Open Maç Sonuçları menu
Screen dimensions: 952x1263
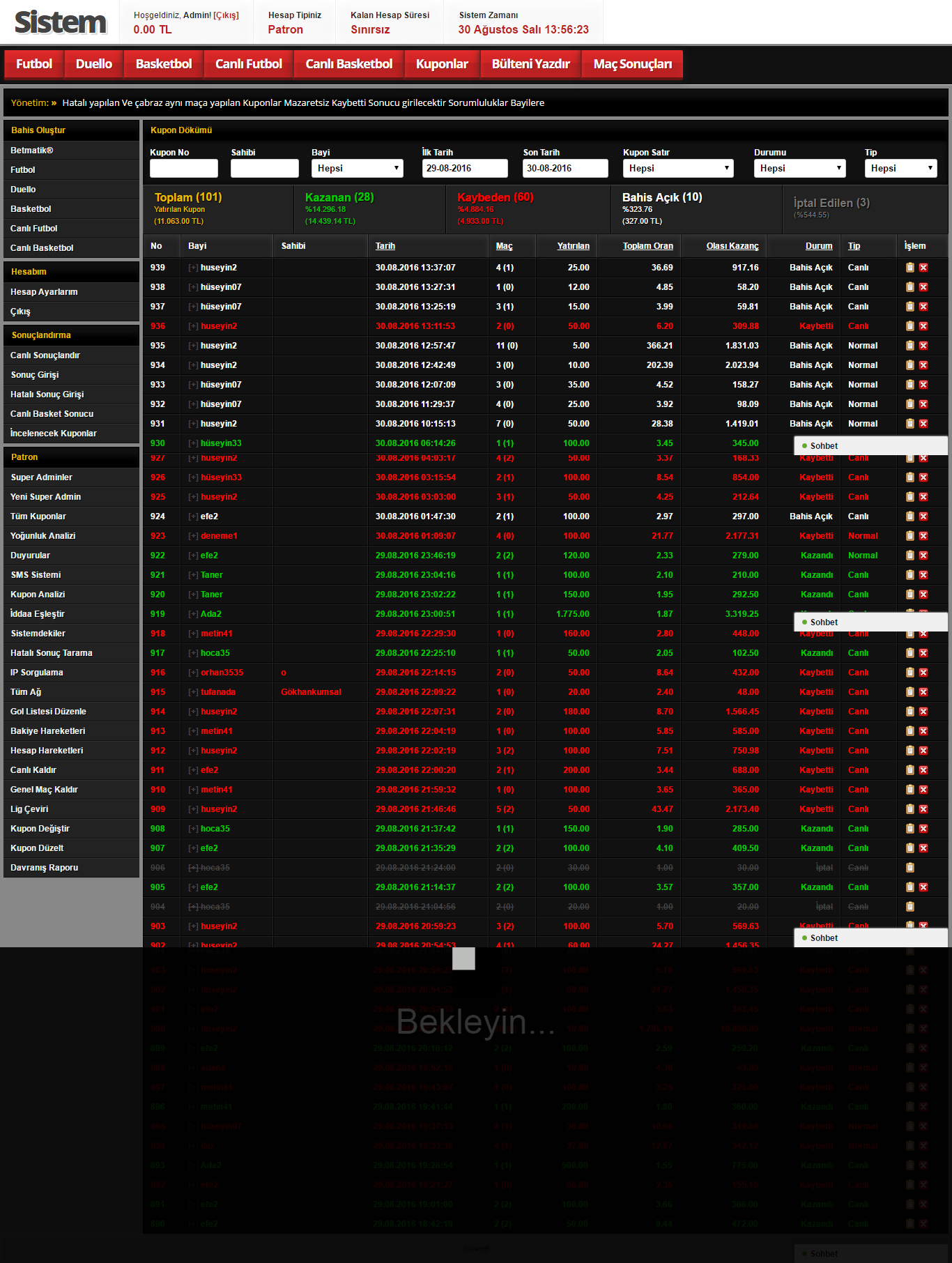coord(633,64)
